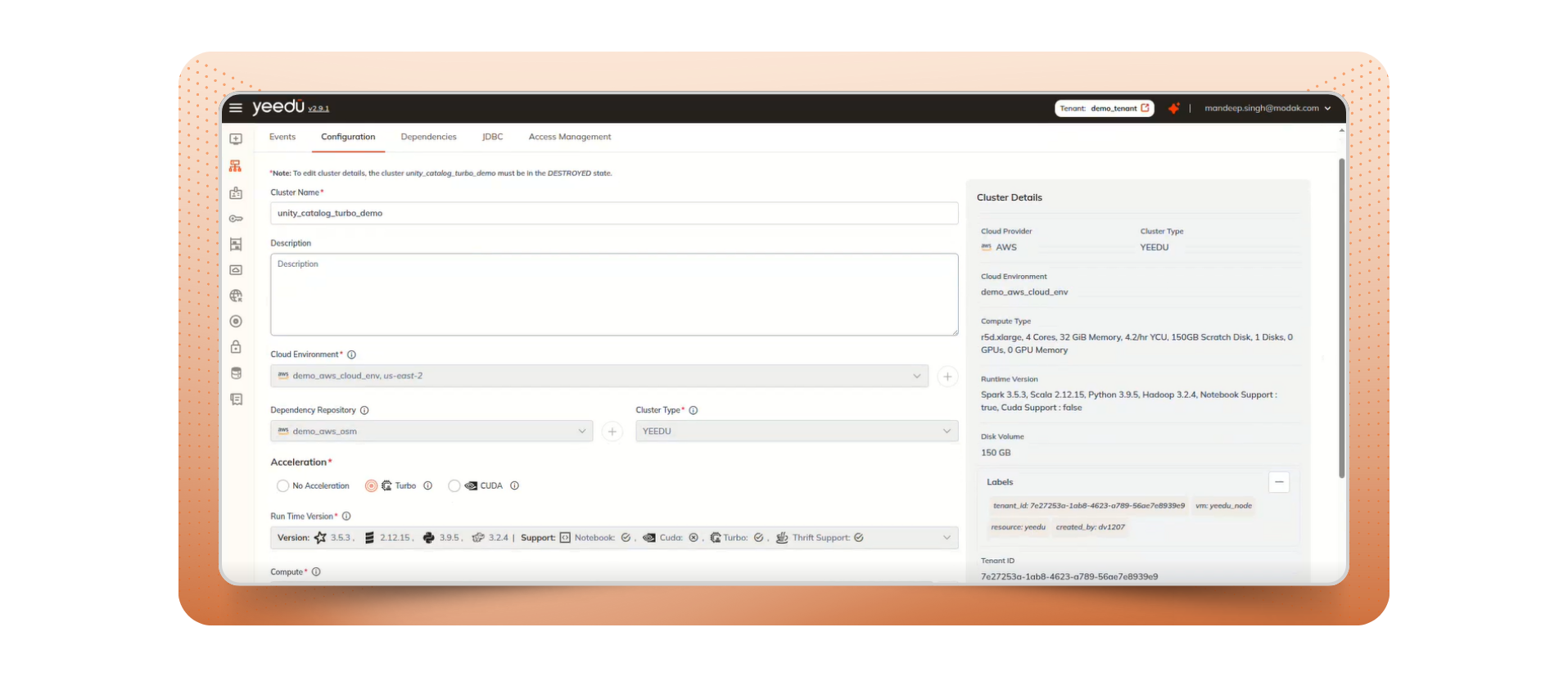
Task: Click the info icon next to Run Time Version
Action: (346, 517)
